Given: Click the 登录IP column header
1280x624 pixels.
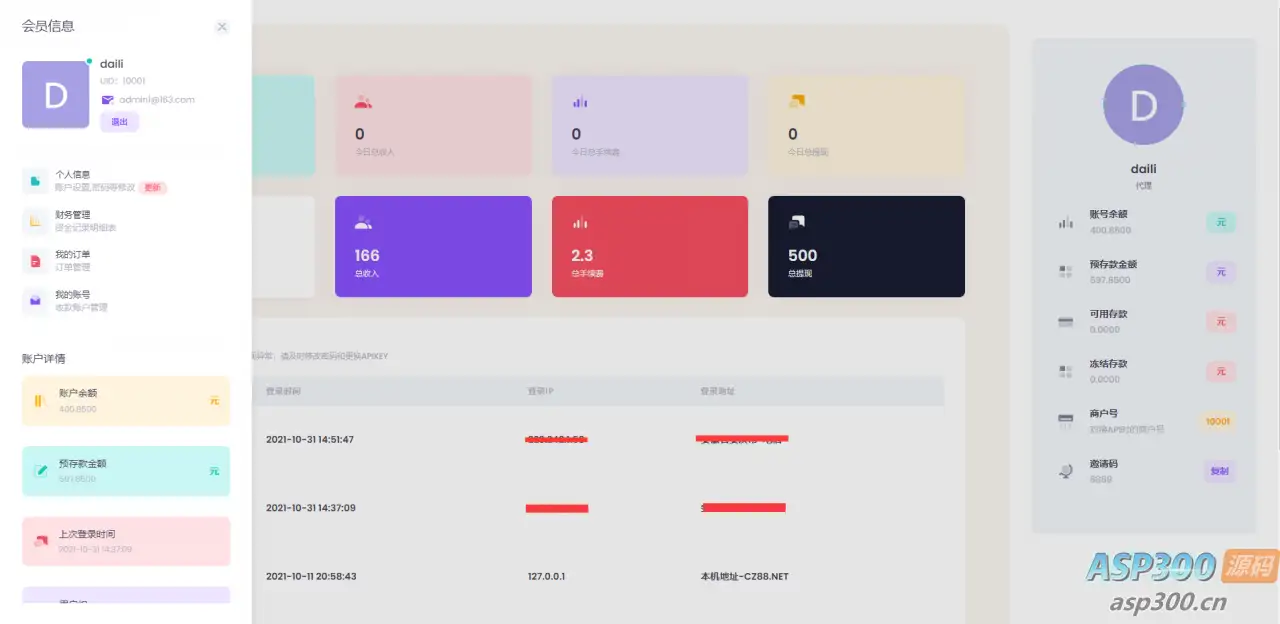Looking at the screenshot, I should point(543,391).
